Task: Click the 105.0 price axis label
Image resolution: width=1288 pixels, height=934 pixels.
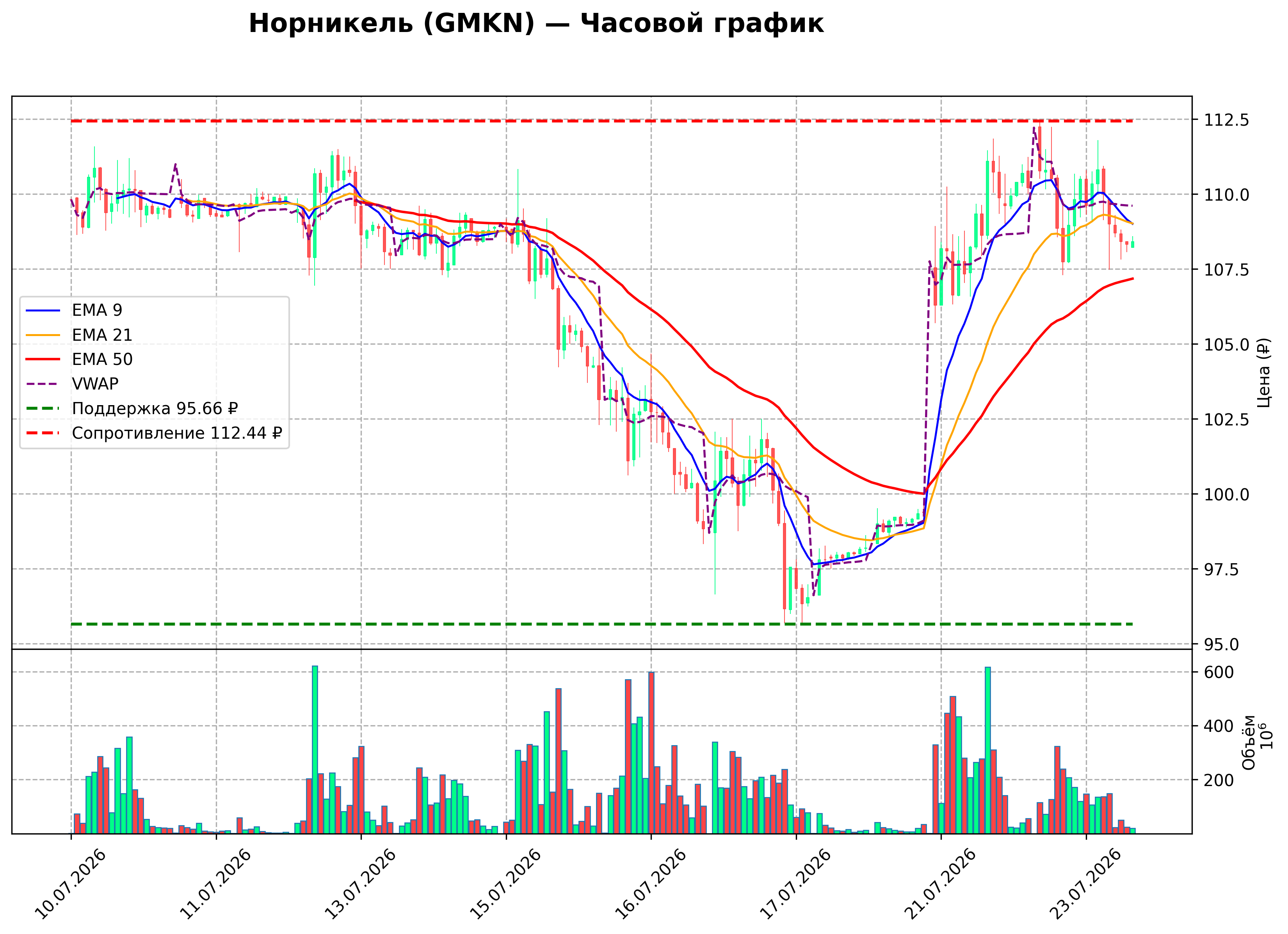Action: 1227,345
